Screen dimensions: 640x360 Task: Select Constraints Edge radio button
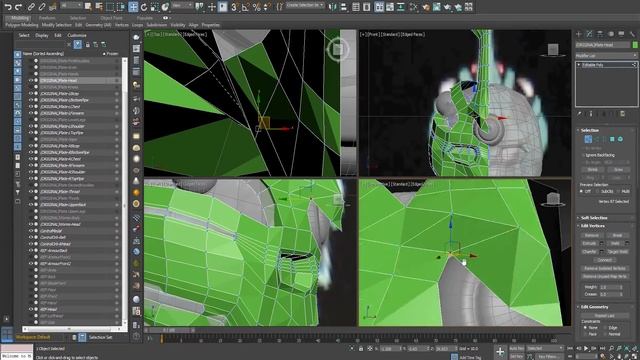[605, 327]
